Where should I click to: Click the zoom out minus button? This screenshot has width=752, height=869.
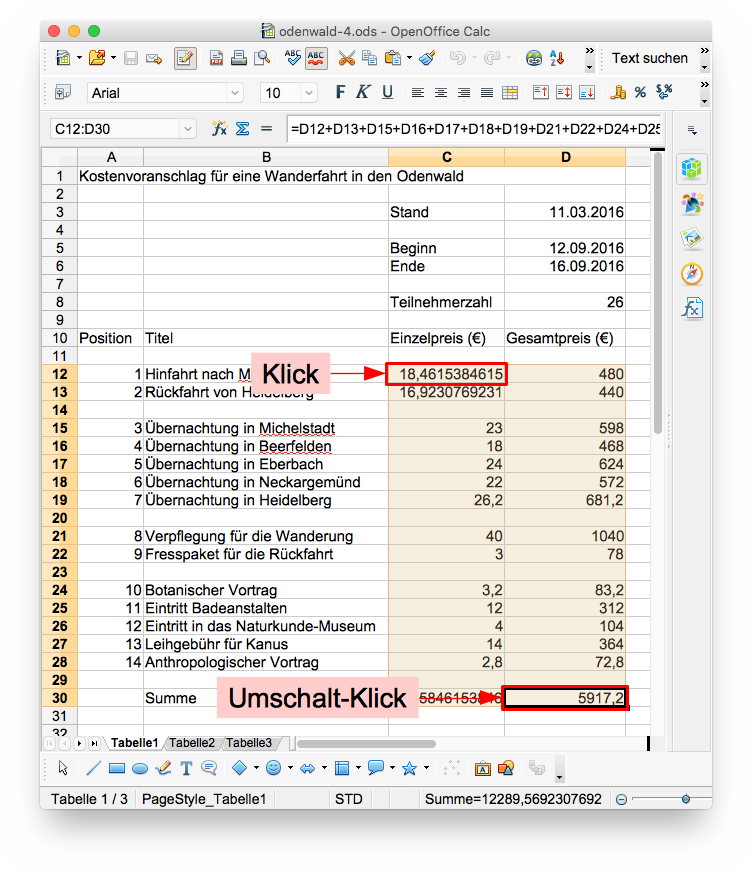(x=622, y=799)
